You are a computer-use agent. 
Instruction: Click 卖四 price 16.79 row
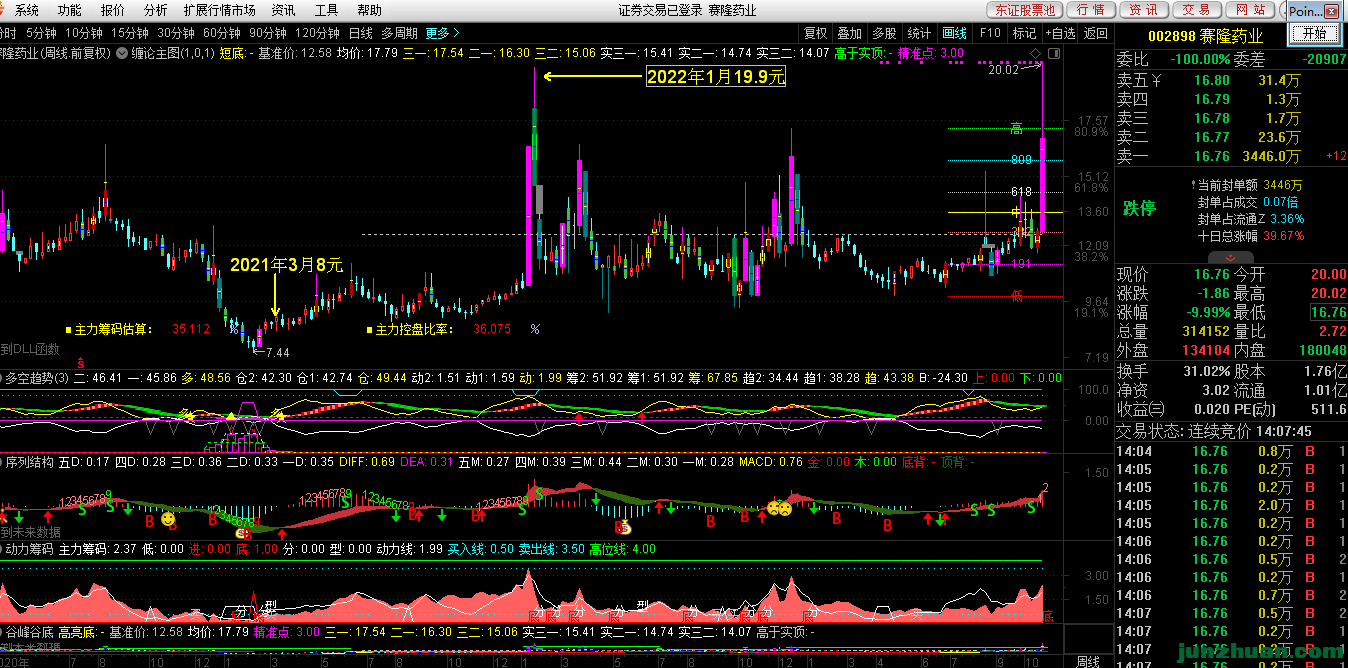tap(1230, 99)
